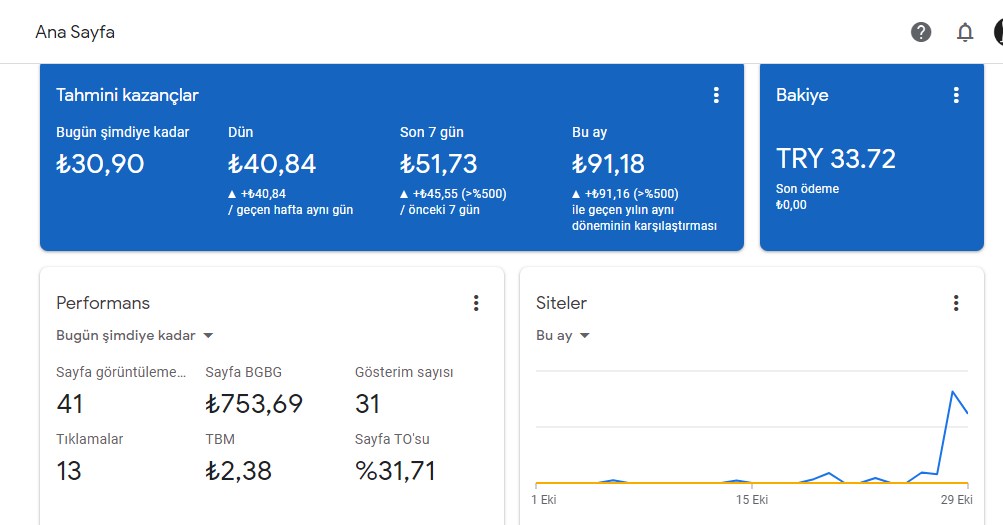The height and width of the screenshot is (525, 1003).
Task: Click the Gösterim sayısı metric value 31
Action: point(368,404)
